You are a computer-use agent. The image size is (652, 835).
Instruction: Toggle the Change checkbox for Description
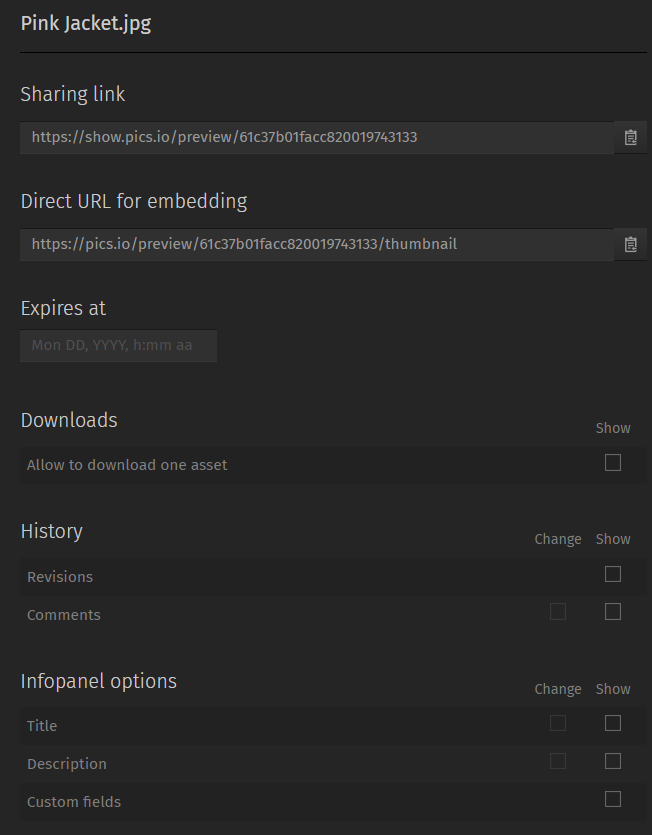point(558,762)
